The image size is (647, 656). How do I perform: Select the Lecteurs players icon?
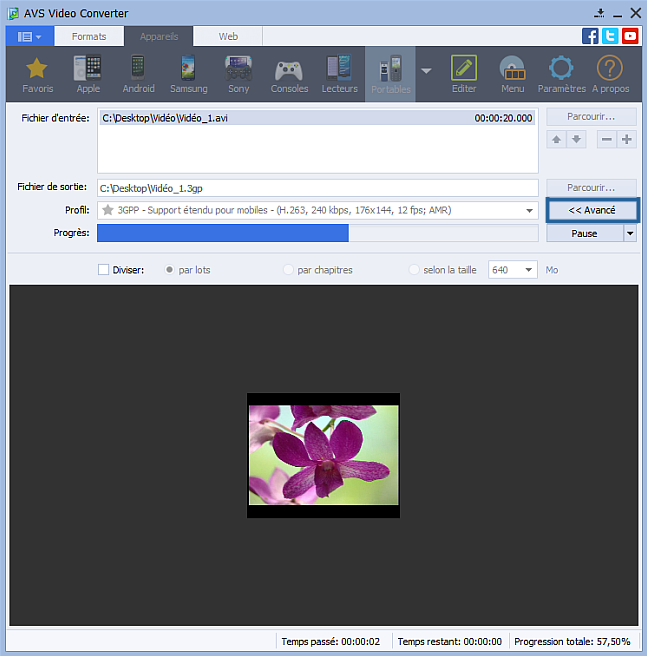click(x=339, y=74)
